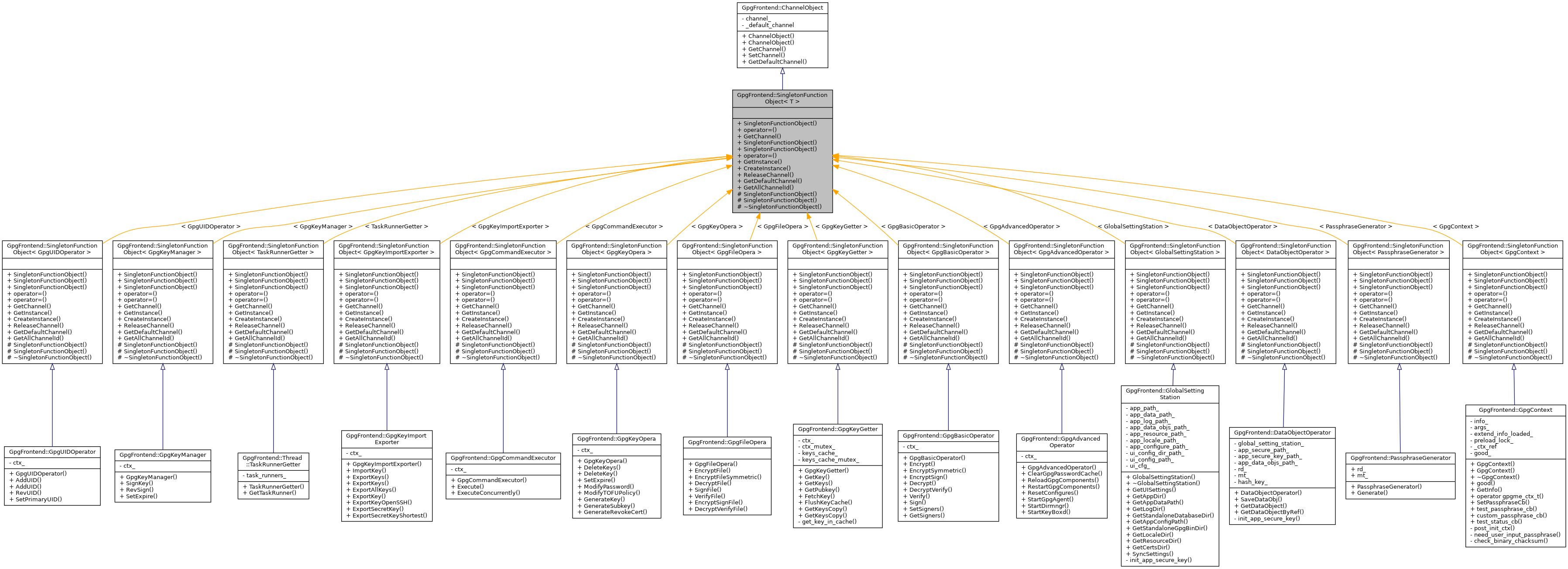This screenshot has height=569, width=1568.
Task: Click the '< GpgKeyOpera >' edge label
Action: 717,227
